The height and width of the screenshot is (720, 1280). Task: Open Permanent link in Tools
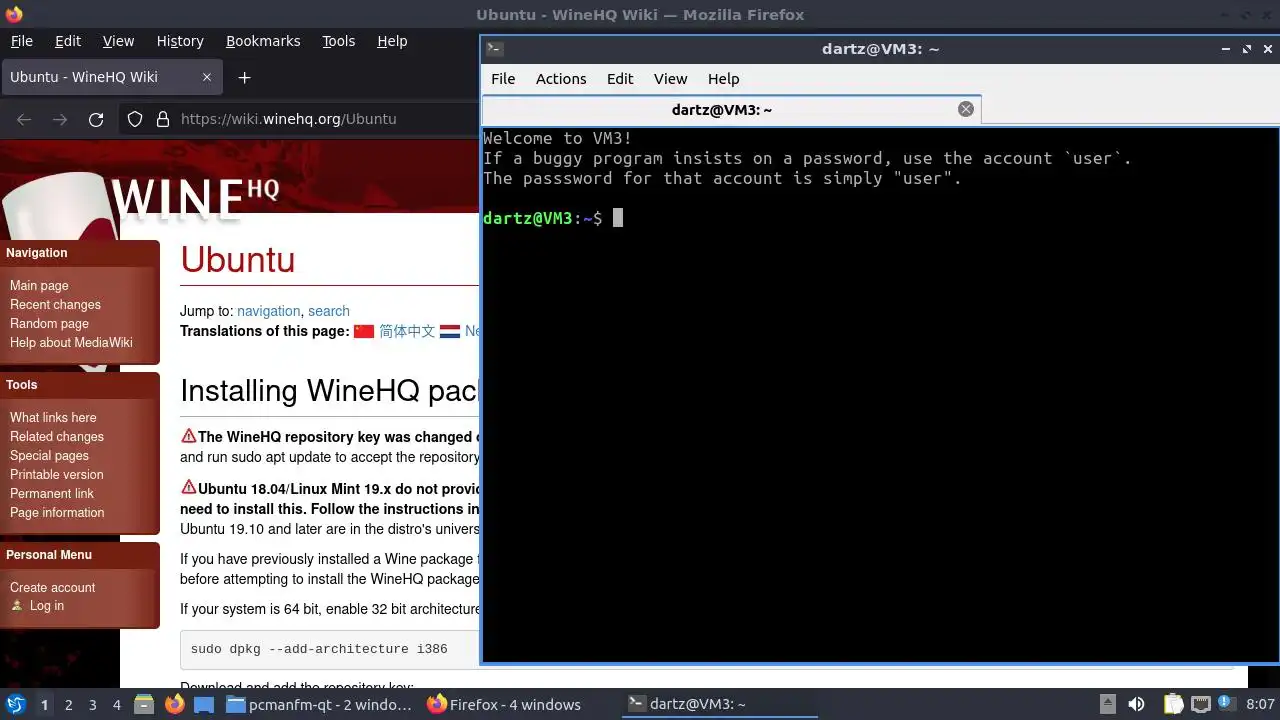pos(52,493)
